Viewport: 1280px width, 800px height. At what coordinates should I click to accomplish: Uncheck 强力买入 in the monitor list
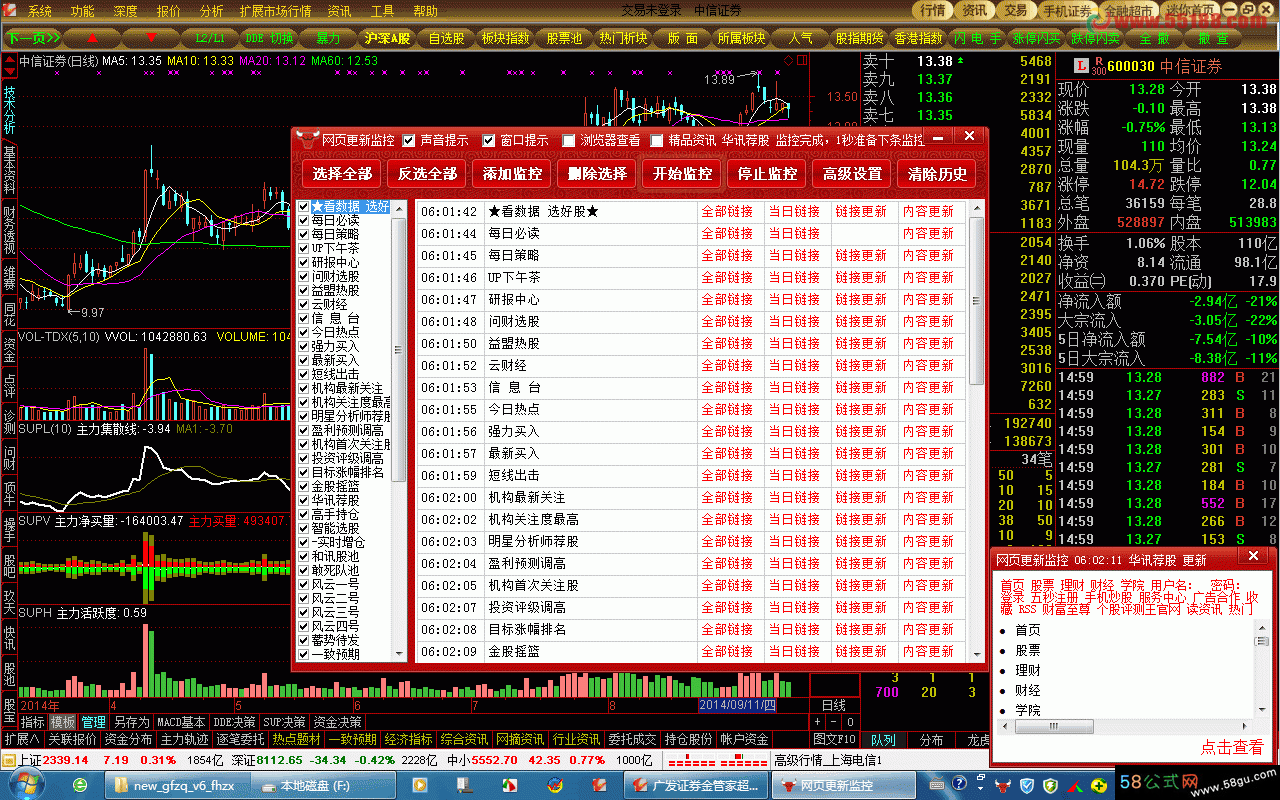[304, 346]
